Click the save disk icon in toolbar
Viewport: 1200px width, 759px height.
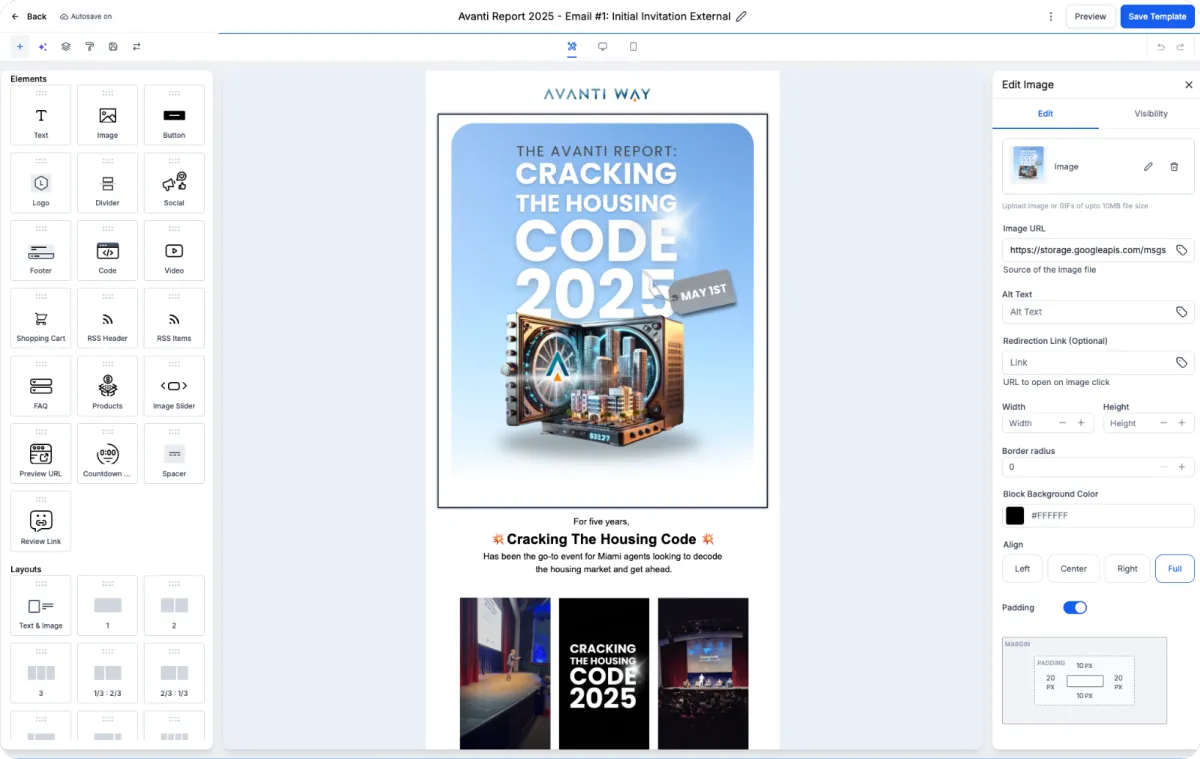113,47
